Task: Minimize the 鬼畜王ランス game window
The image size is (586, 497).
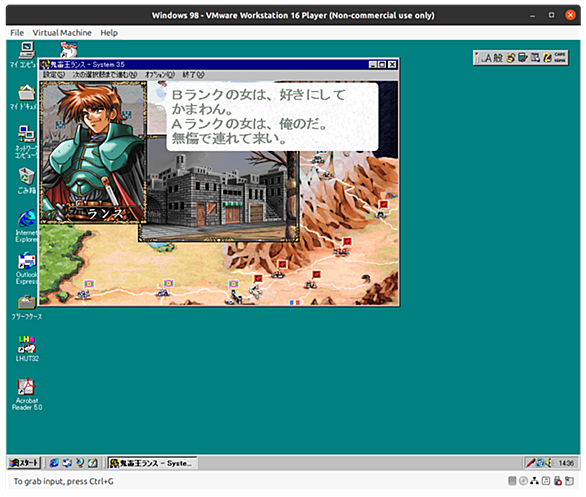Action: pos(373,65)
